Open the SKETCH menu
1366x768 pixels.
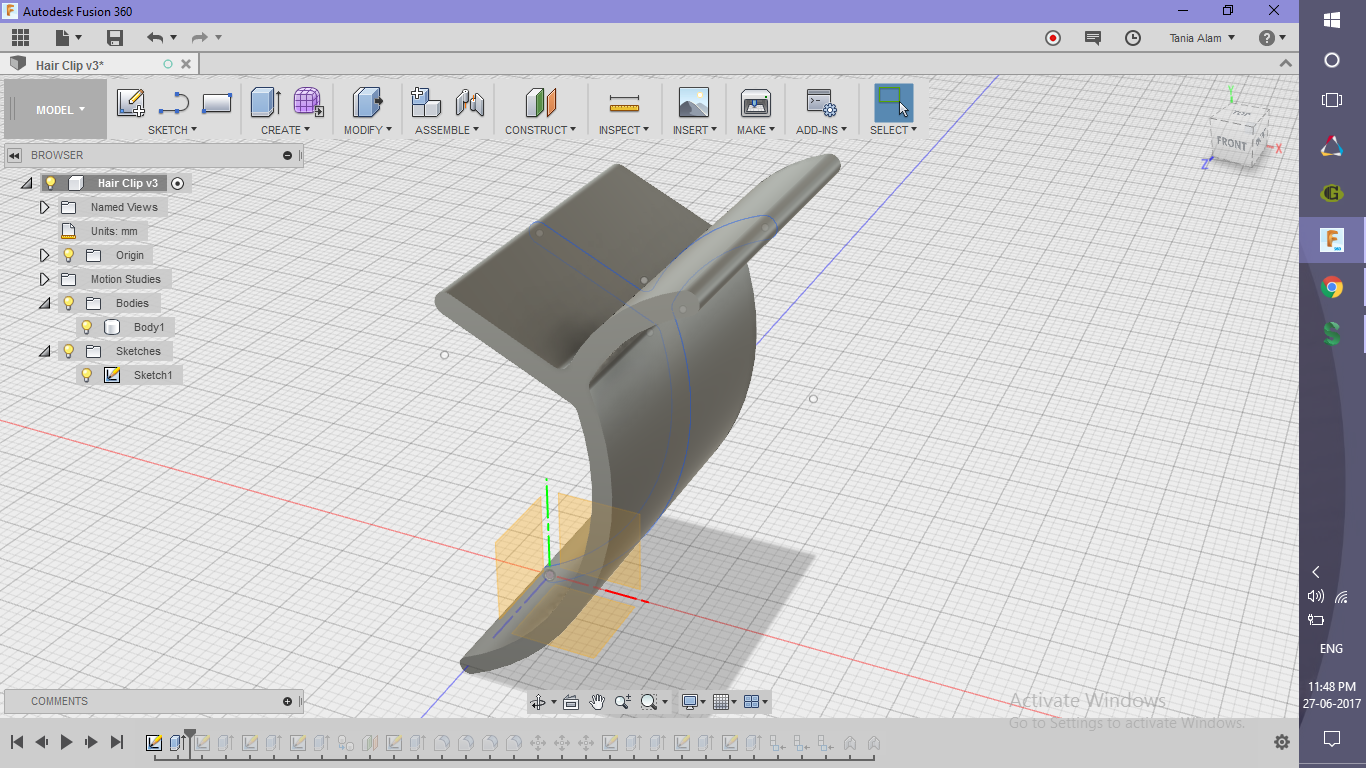tap(172, 130)
